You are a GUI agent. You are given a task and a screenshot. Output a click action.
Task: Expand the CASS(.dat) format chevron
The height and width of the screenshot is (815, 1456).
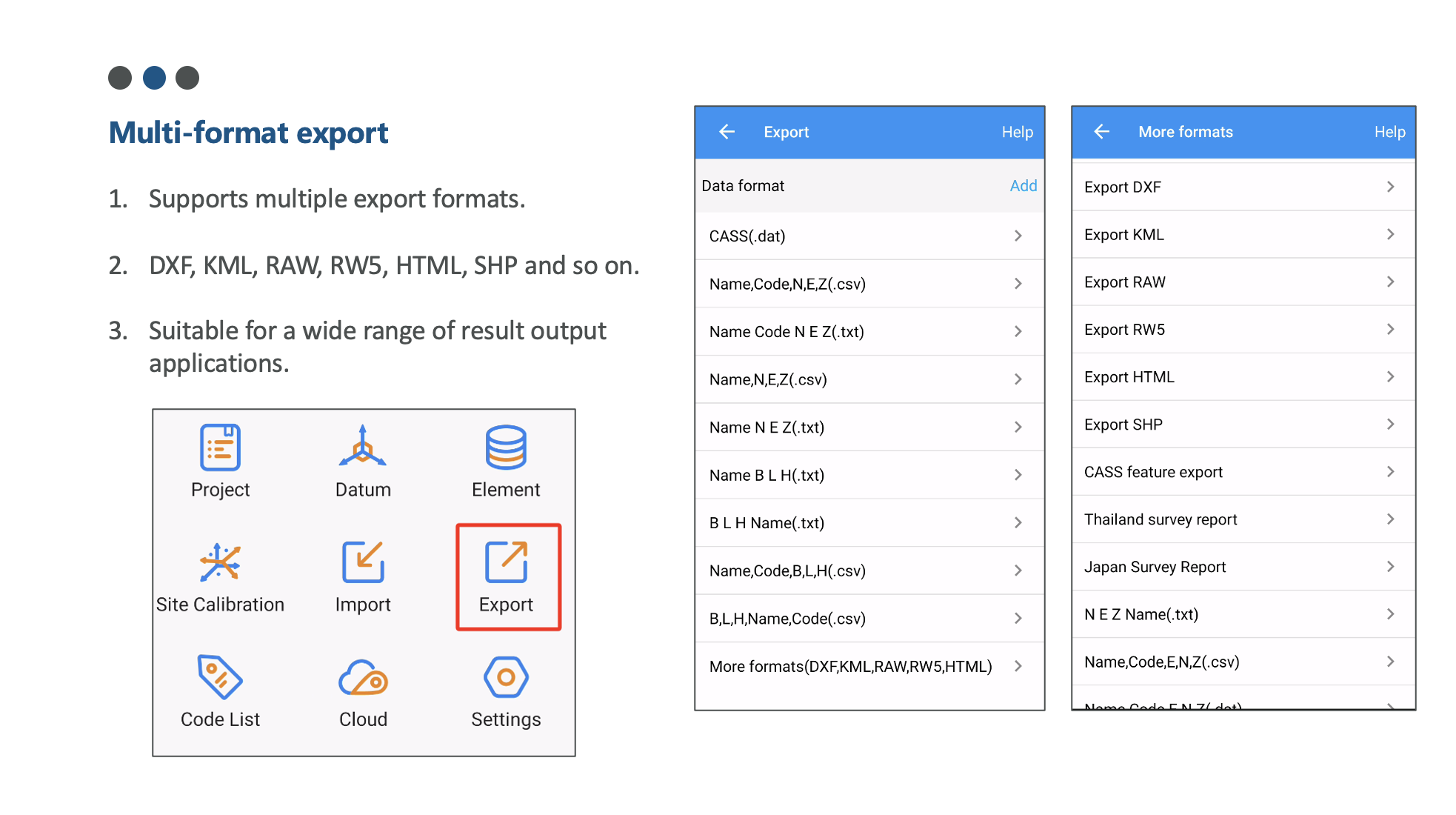1018,236
